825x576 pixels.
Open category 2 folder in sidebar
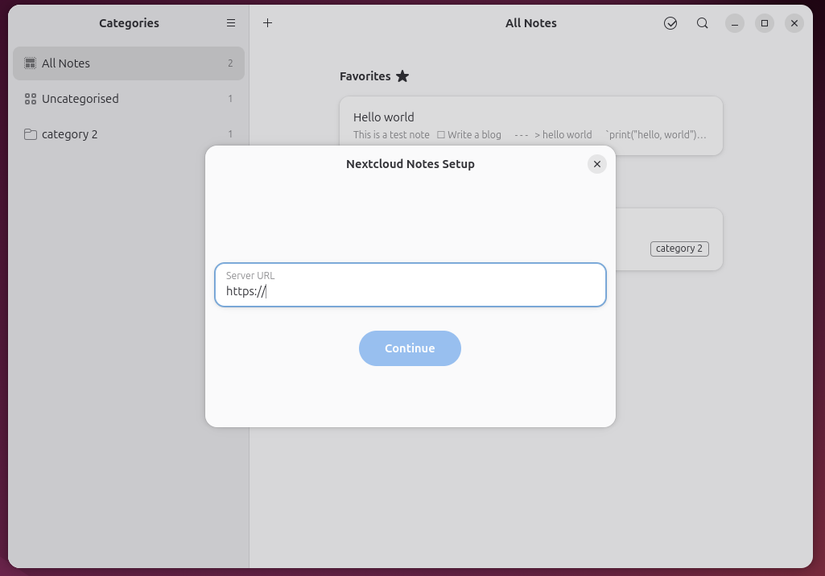click(x=128, y=134)
